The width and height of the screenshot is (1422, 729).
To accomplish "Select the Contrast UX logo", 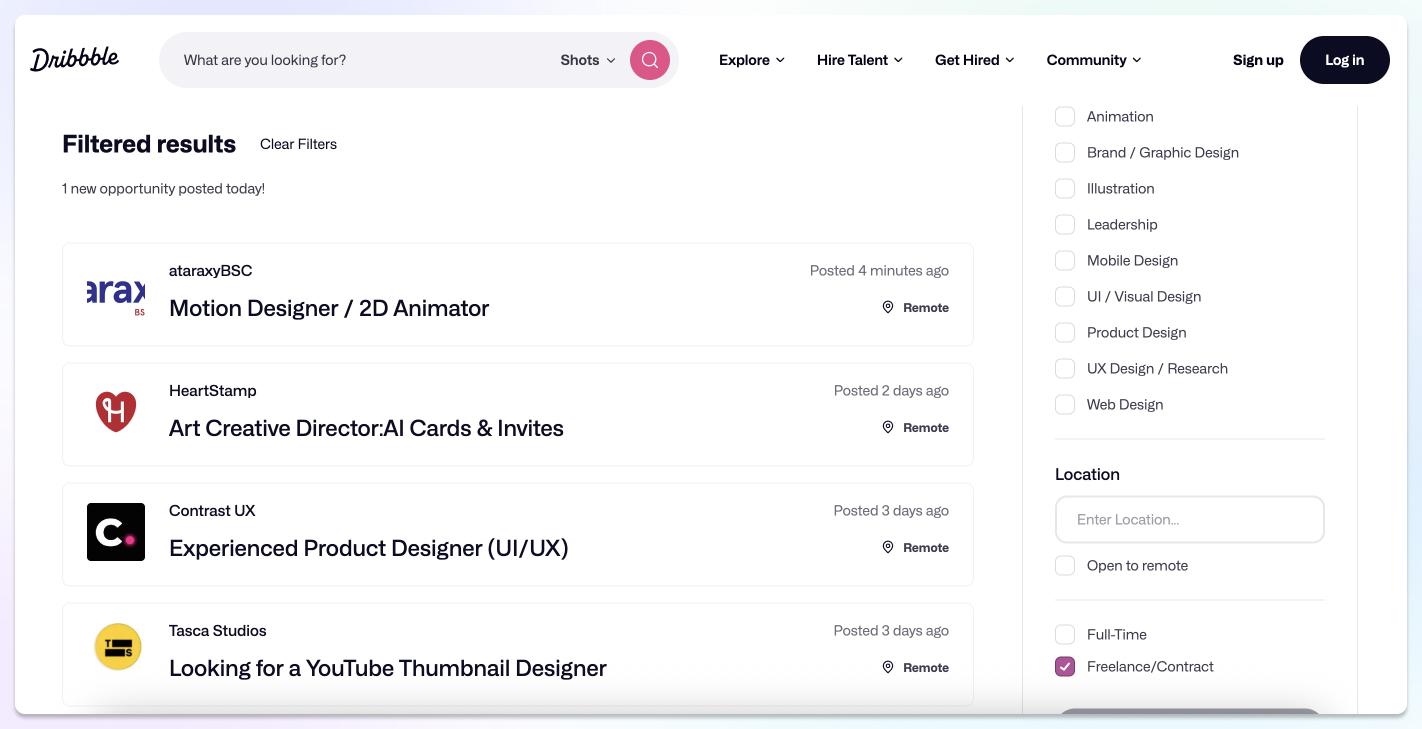I will (x=116, y=532).
